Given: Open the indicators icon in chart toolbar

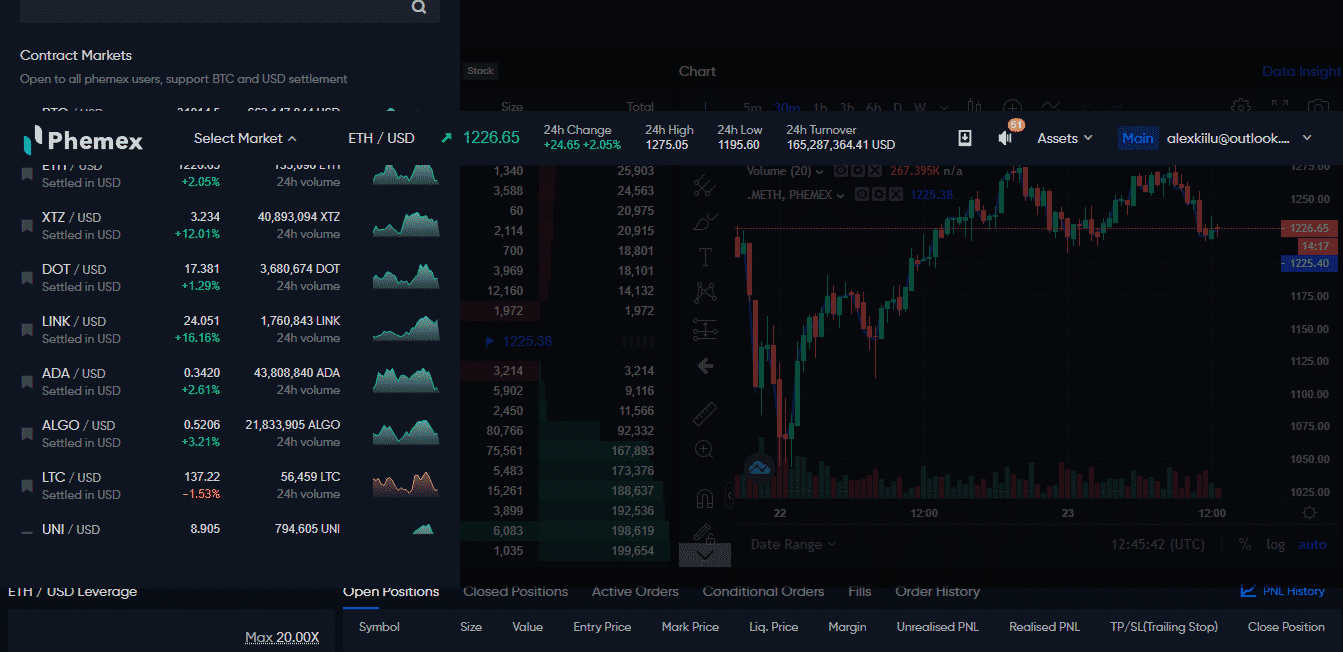Looking at the screenshot, I should (x=1050, y=107).
